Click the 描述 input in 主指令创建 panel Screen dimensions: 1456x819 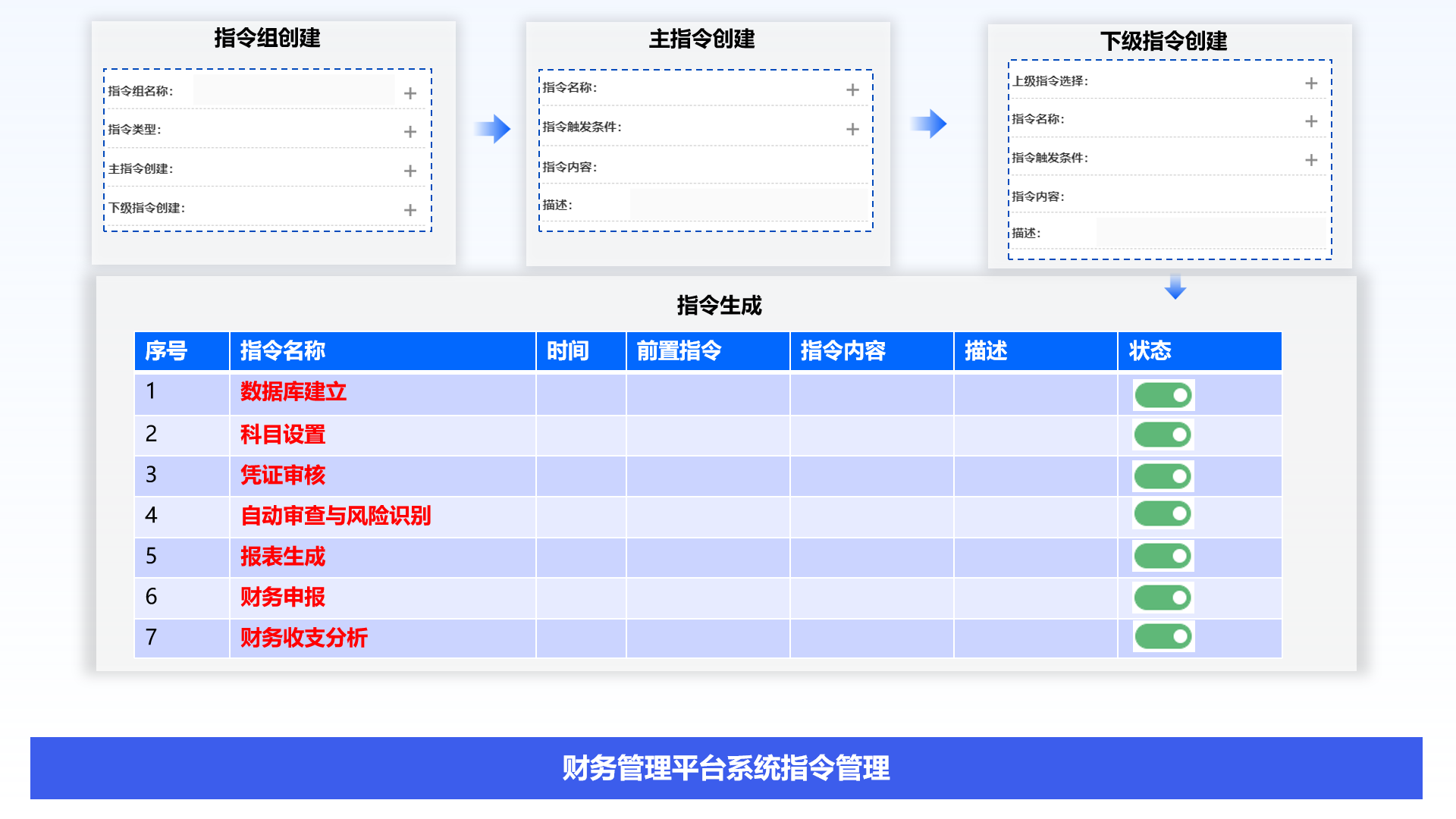tap(748, 205)
